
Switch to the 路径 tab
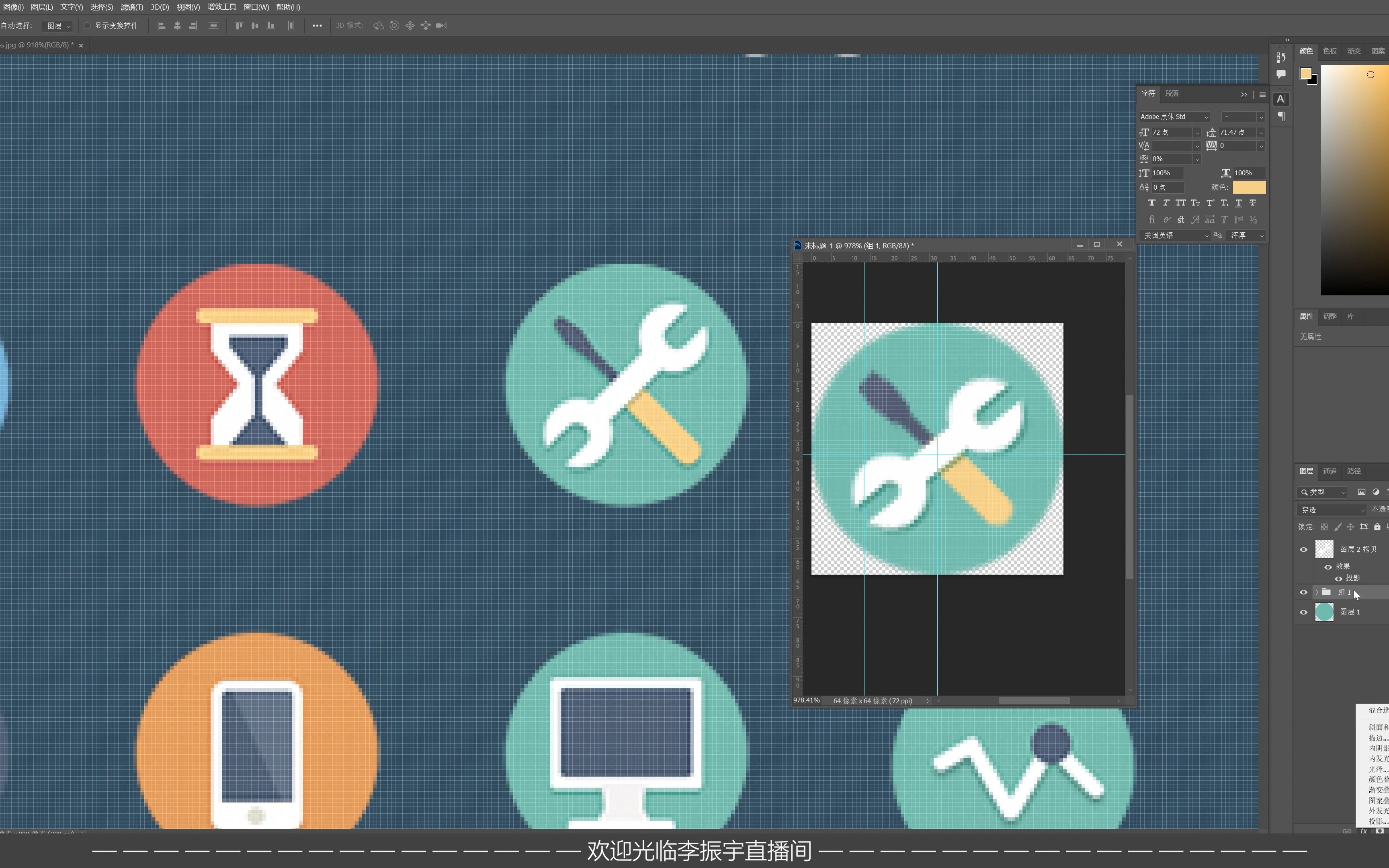pyautogui.click(x=1354, y=471)
